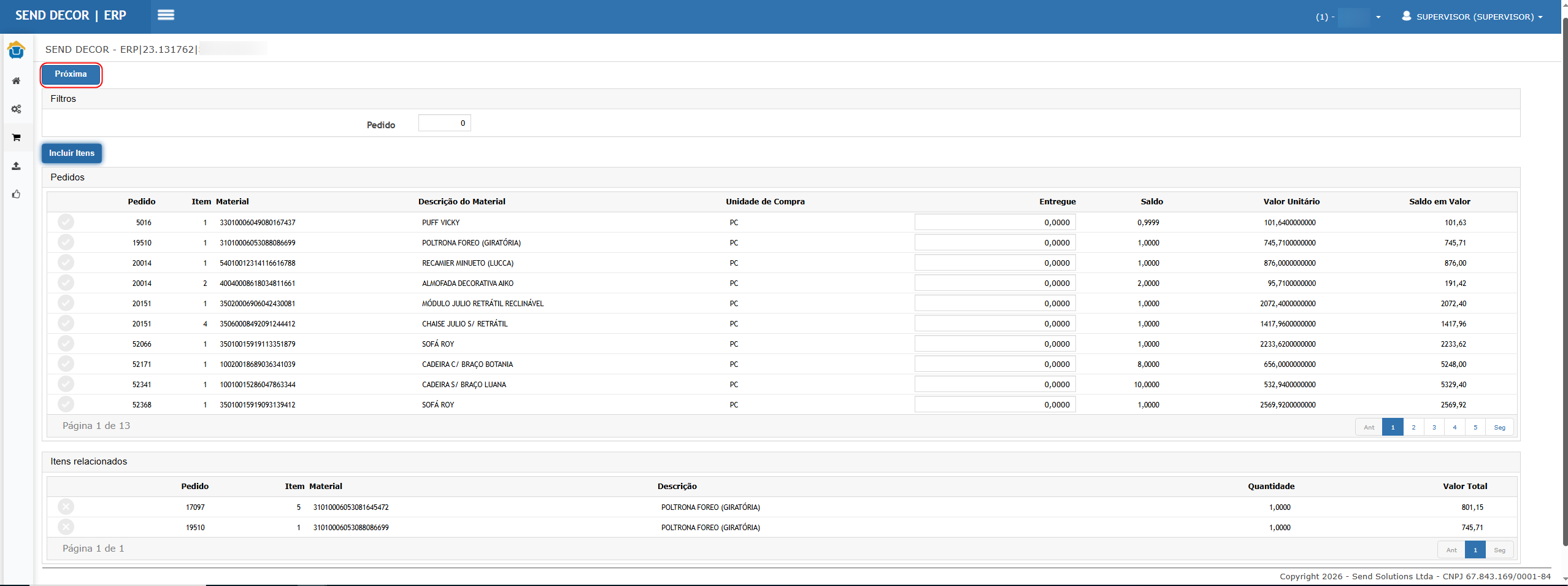Click the Pedido filter input field
This screenshot has width=1568, height=586.
click(444, 123)
